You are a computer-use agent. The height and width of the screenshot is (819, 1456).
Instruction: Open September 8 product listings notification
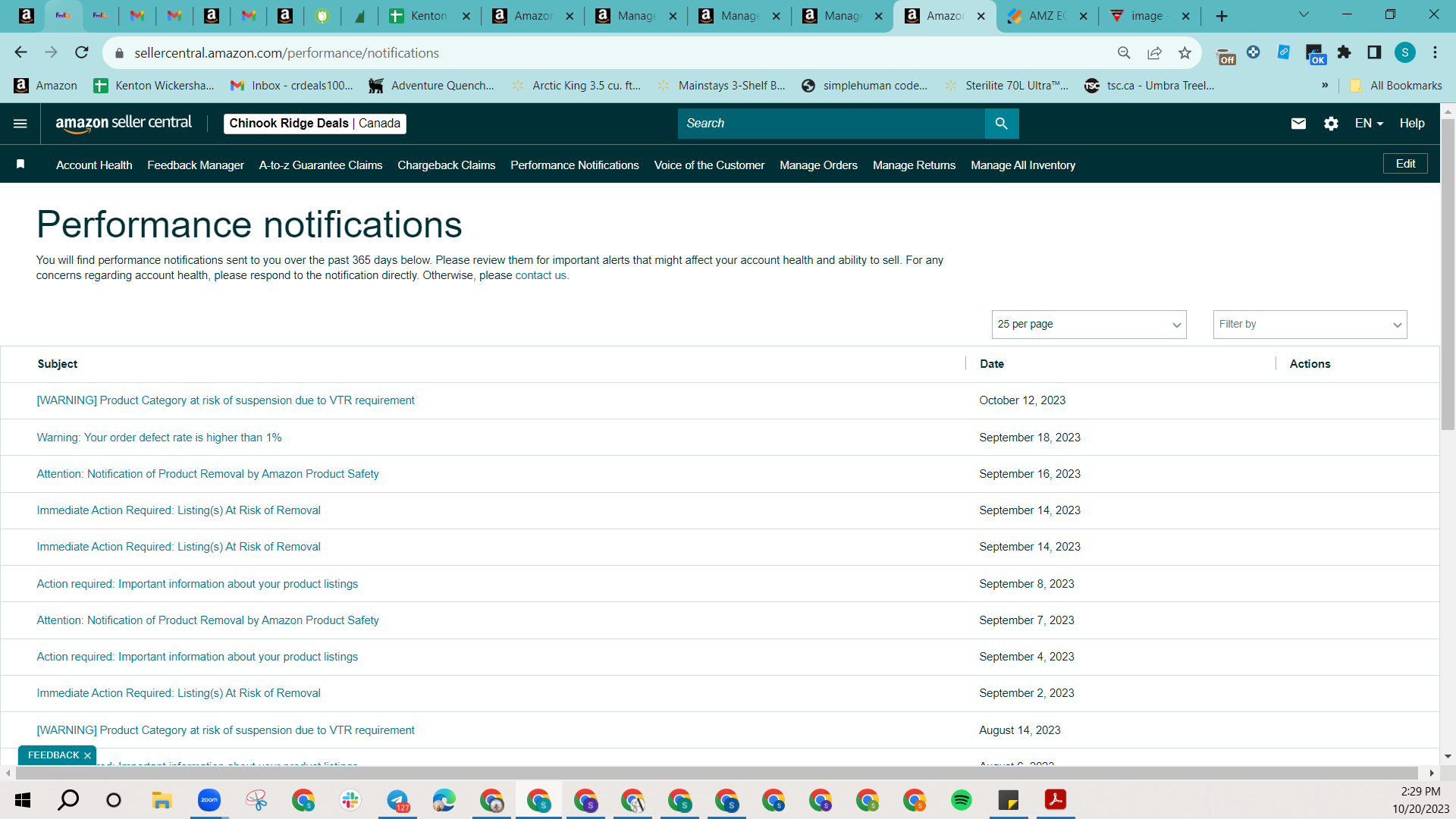pos(197,584)
